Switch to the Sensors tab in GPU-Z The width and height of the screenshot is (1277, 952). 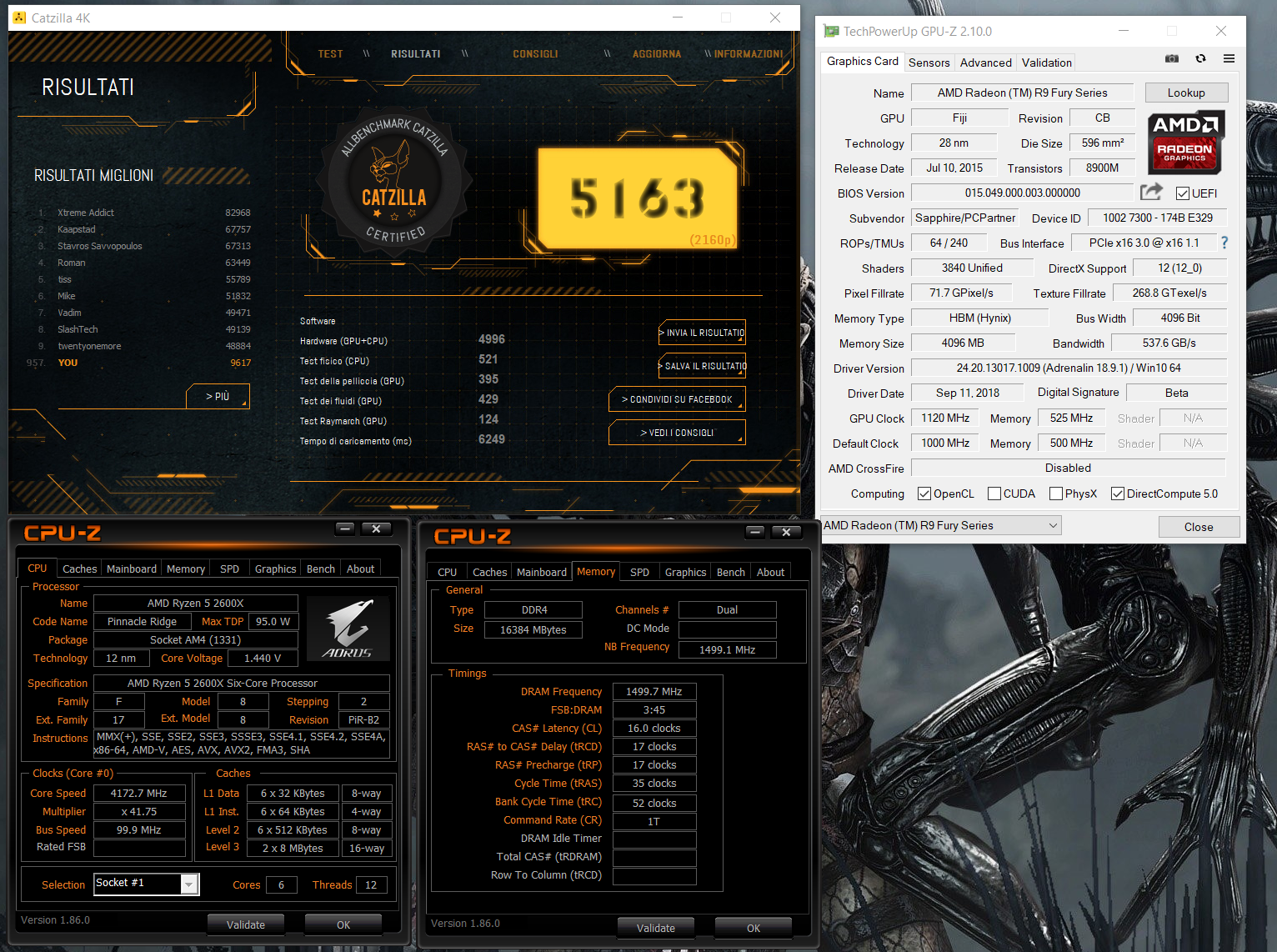pos(929,63)
